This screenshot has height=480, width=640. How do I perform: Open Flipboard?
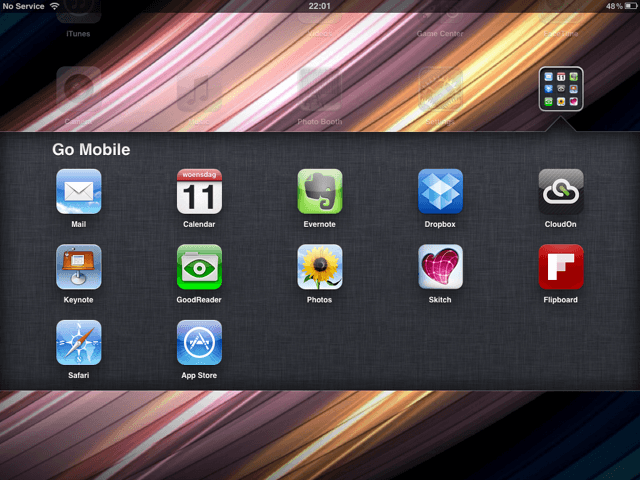click(561, 267)
